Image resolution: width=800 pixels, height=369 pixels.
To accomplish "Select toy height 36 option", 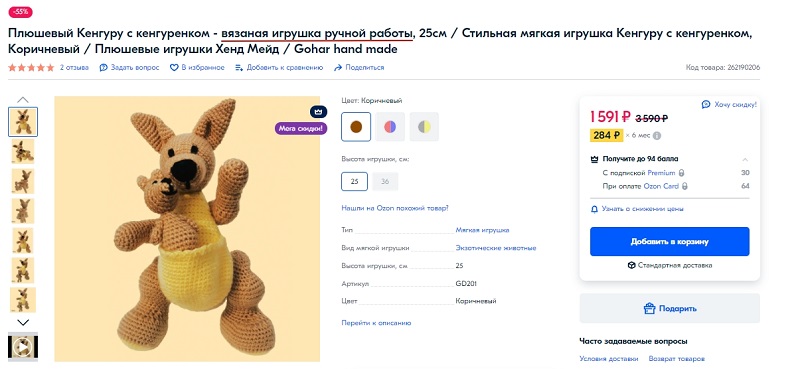I will [x=385, y=182].
